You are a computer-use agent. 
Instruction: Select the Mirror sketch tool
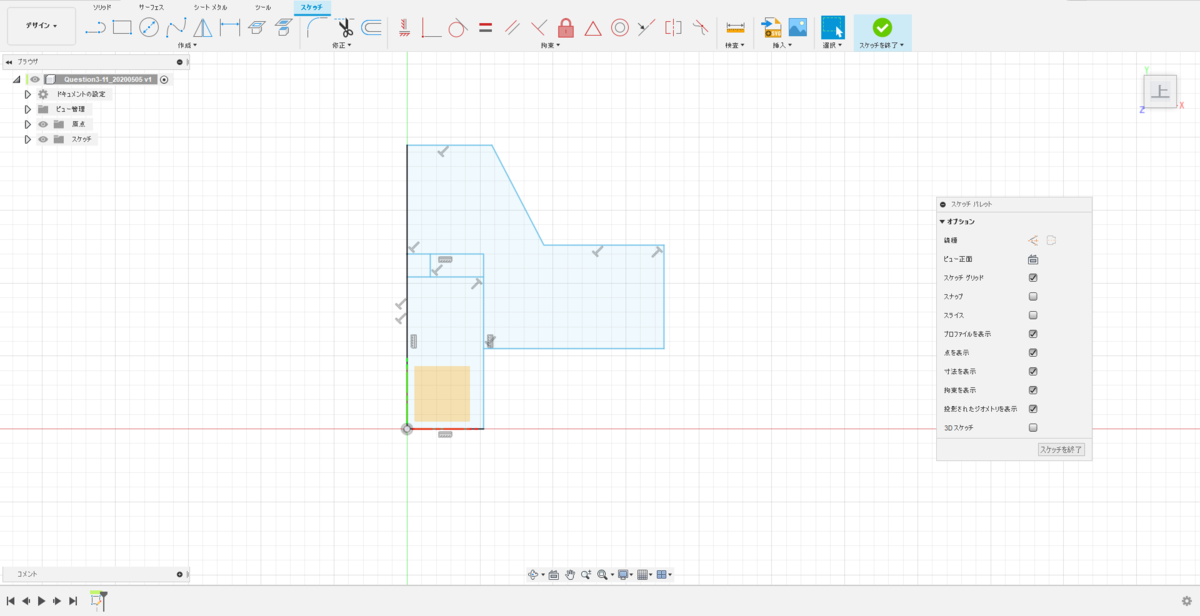(203, 28)
